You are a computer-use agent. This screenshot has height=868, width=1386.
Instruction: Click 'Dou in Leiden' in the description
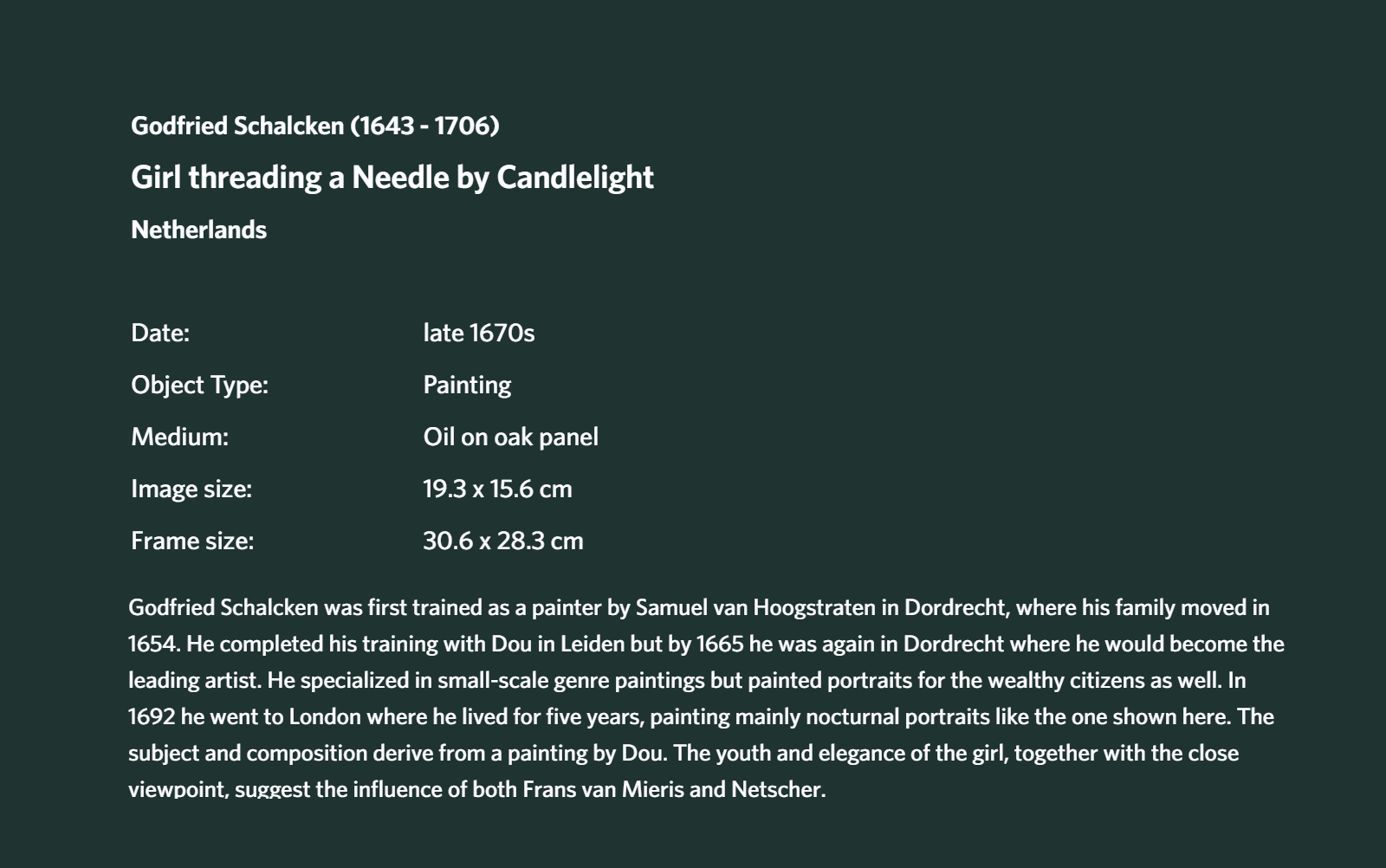click(x=554, y=644)
